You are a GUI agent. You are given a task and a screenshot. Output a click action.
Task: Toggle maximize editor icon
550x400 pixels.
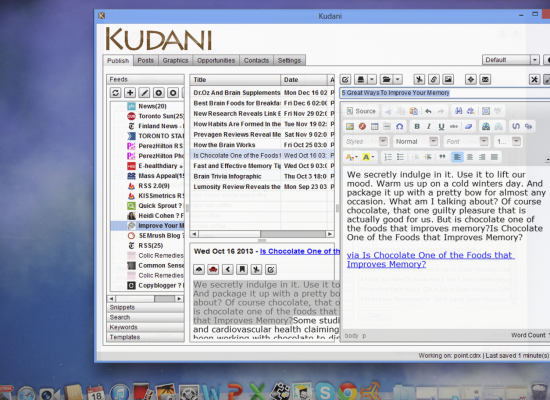click(486, 111)
